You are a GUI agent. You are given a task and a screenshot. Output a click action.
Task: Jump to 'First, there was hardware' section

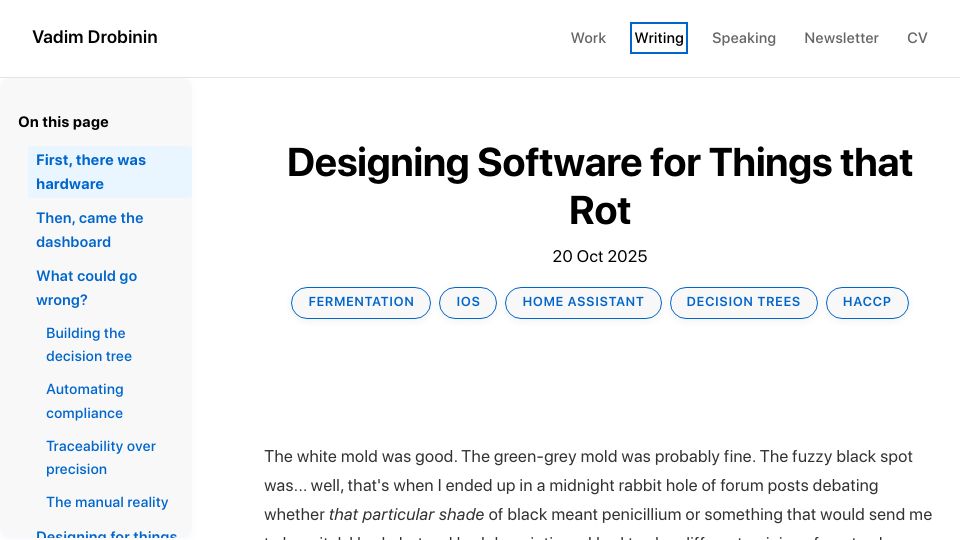click(x=110, y=172)
